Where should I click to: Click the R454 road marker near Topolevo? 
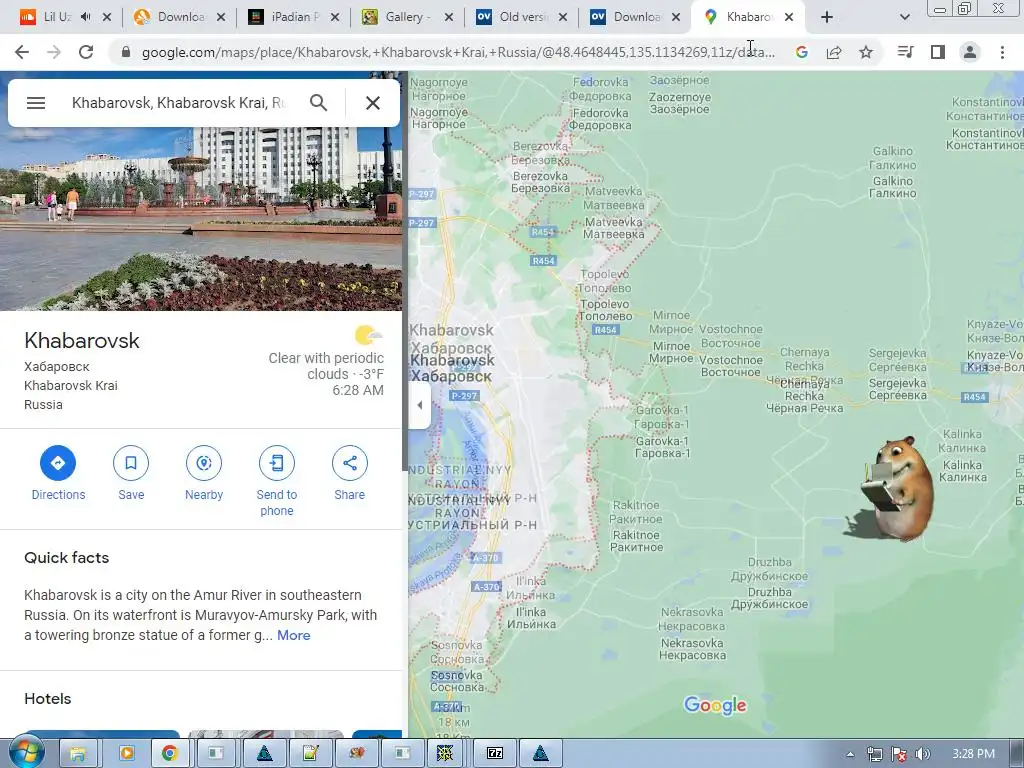pyautogui.click(x=605, y=330)
